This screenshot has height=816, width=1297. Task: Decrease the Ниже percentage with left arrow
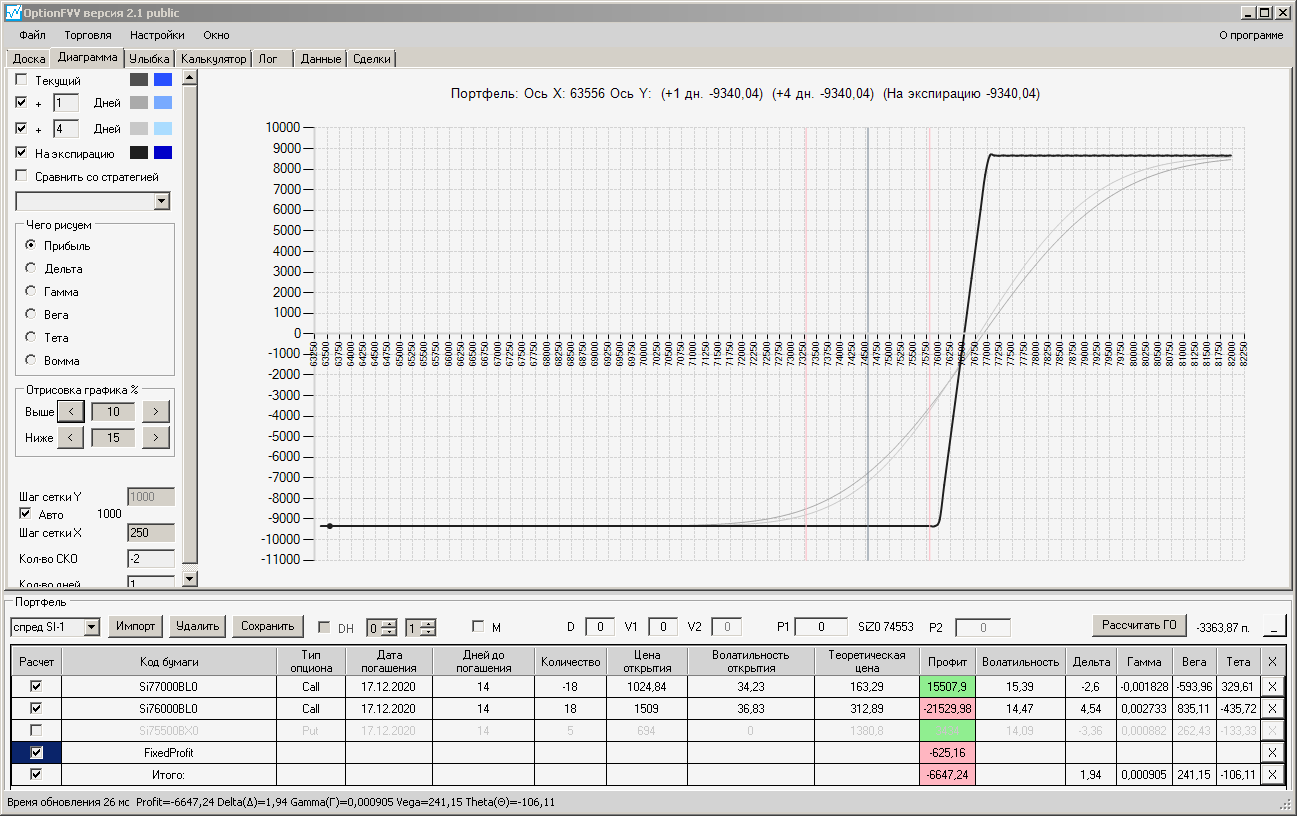tap(70, 437)
